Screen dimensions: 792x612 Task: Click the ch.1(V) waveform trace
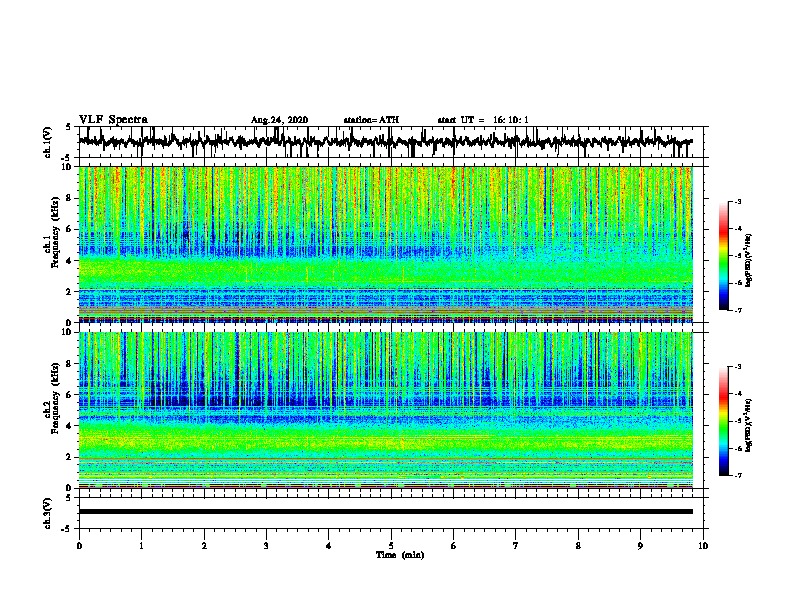coord(385,142)
